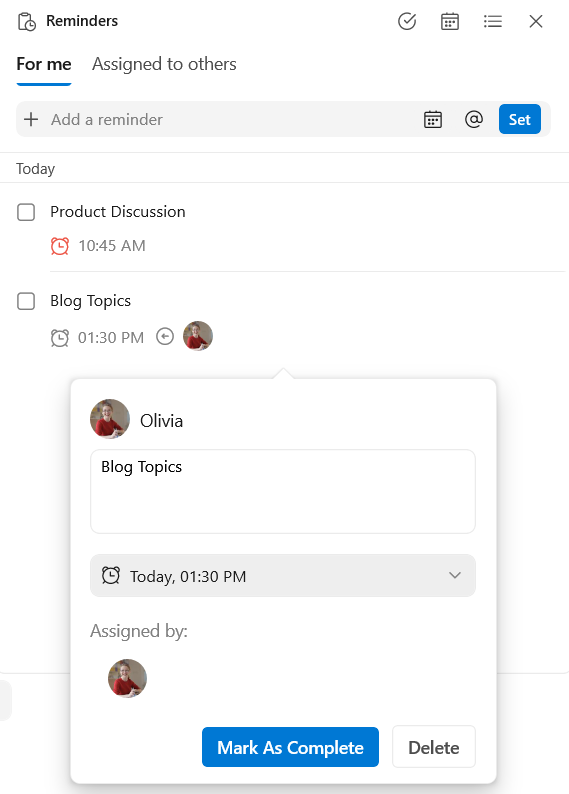Click the blue Set button

coord(520,120)
